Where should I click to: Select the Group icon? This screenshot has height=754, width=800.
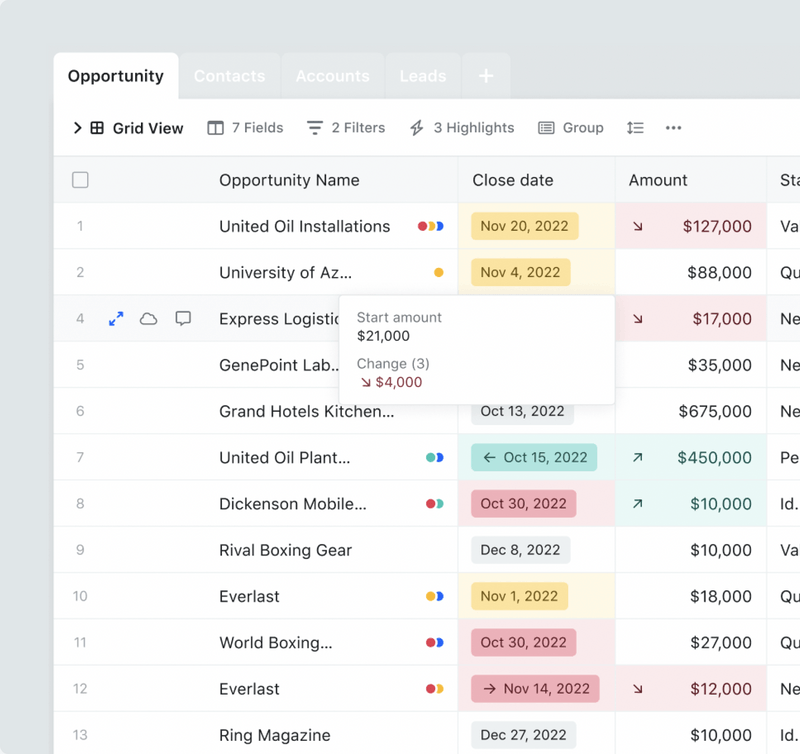tap(545, 127)
